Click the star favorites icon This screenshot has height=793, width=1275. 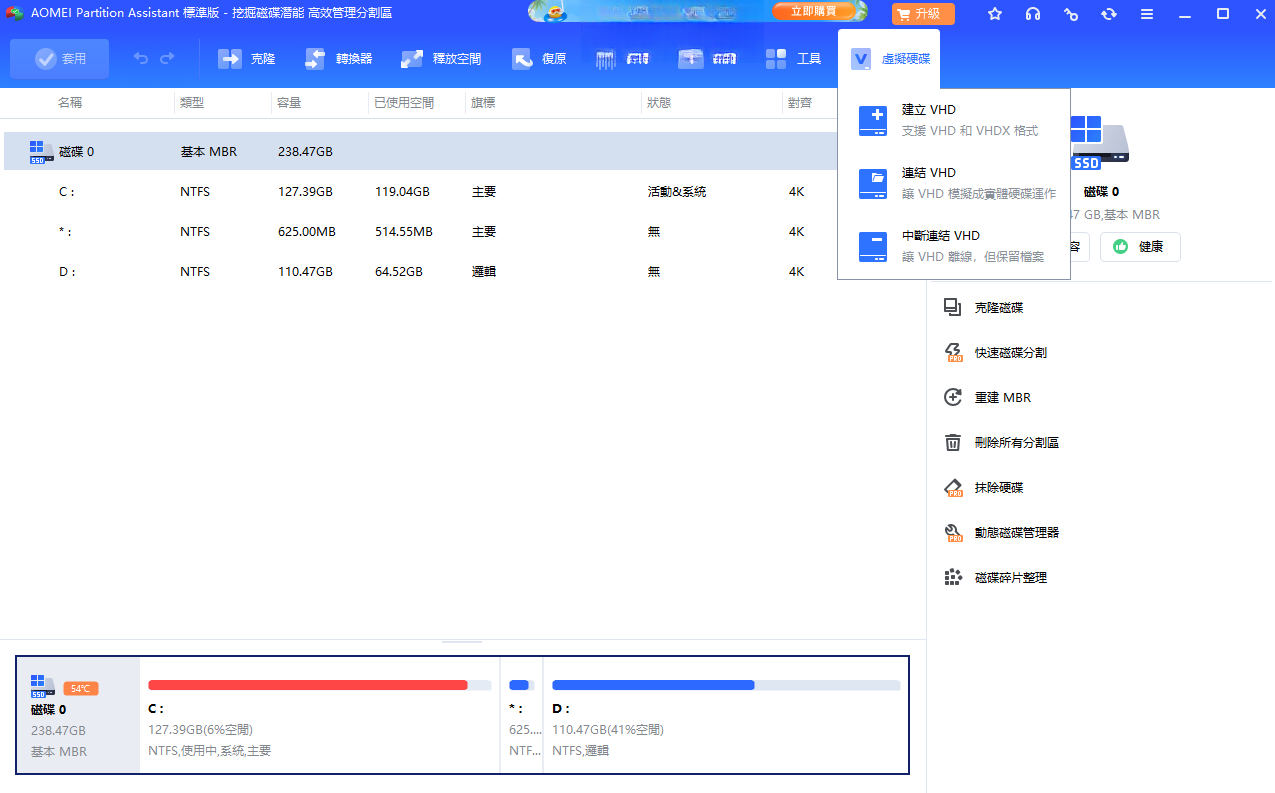coord(994,14)
